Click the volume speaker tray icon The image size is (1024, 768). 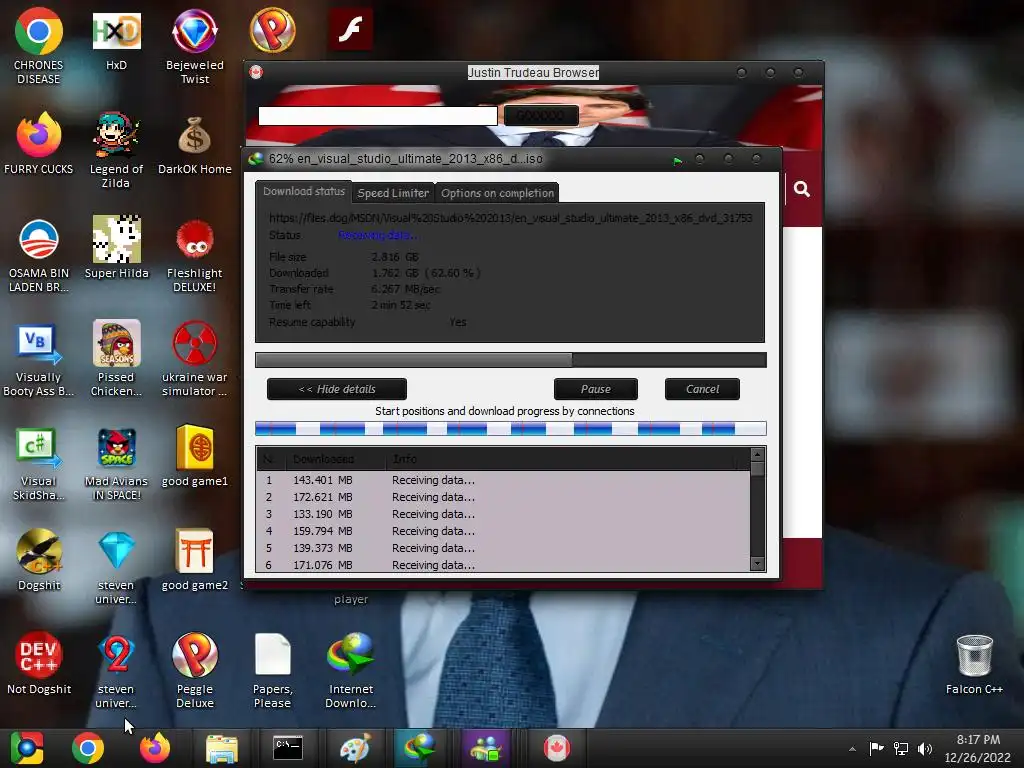tap(925, 748)
